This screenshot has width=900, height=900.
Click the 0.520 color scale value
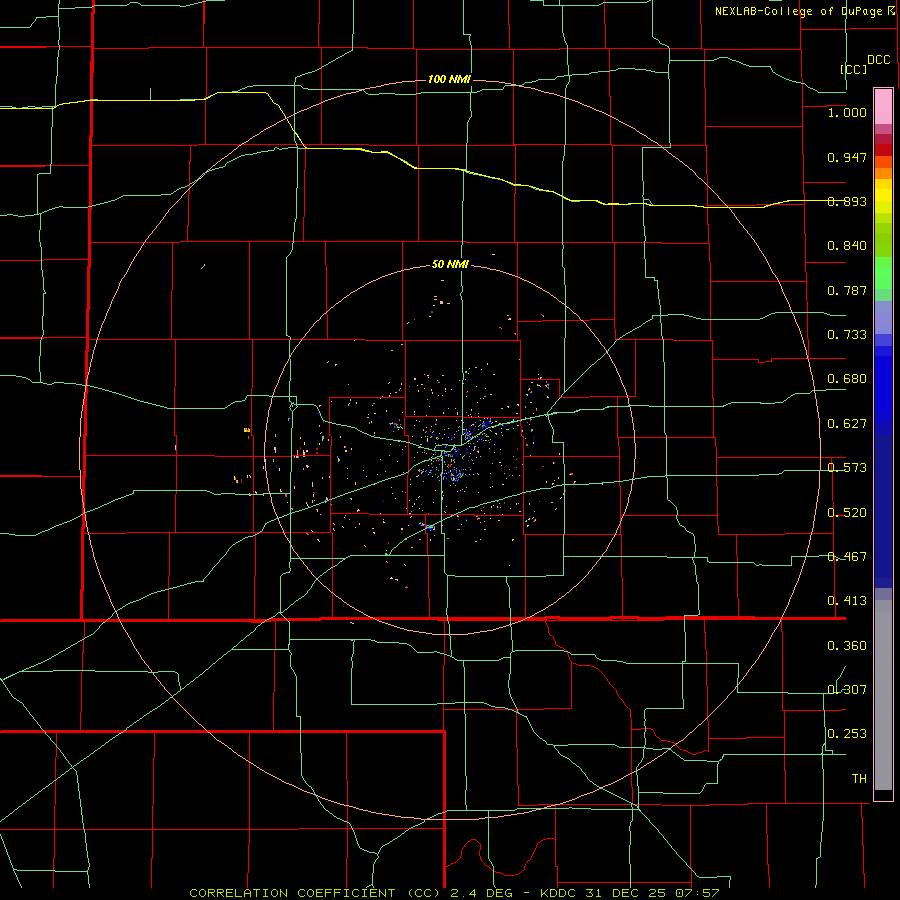click(847, 513)
